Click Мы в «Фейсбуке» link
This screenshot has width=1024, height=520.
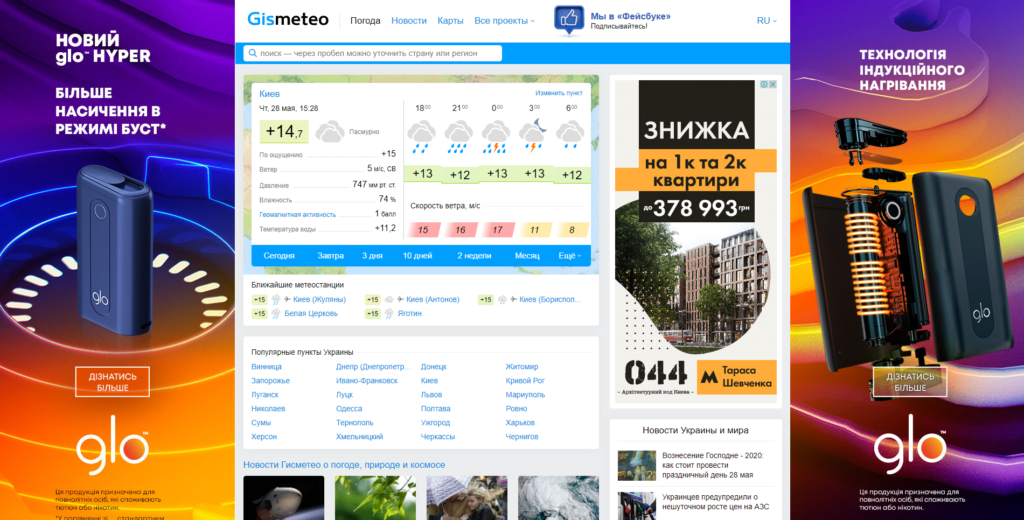pos(630,16)
